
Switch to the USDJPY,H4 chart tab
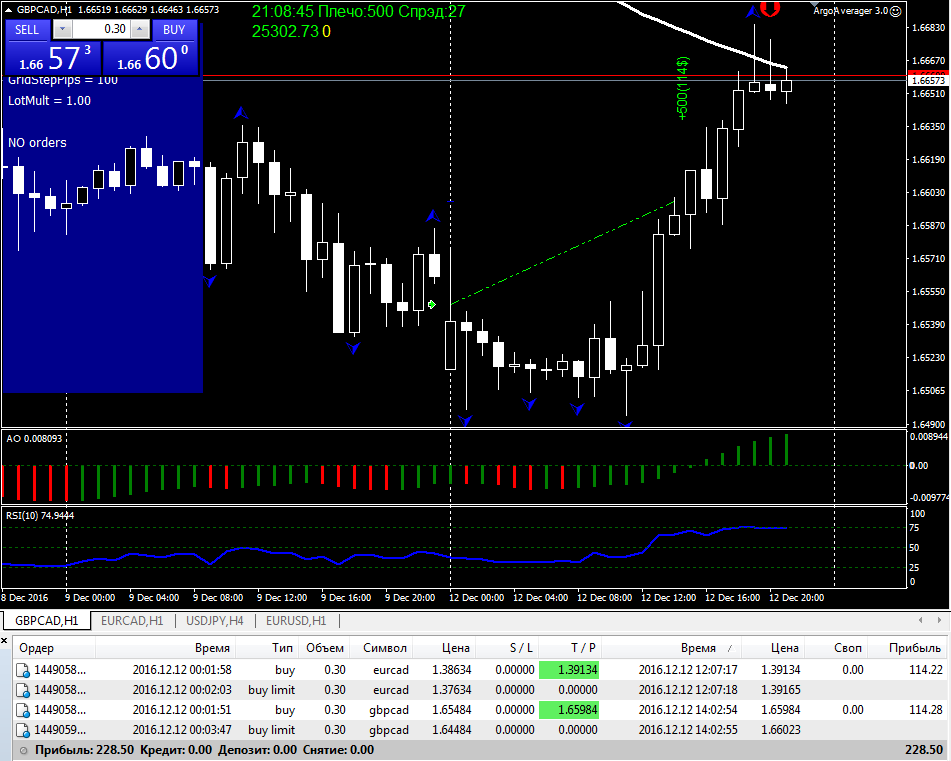tap(215, 621)
